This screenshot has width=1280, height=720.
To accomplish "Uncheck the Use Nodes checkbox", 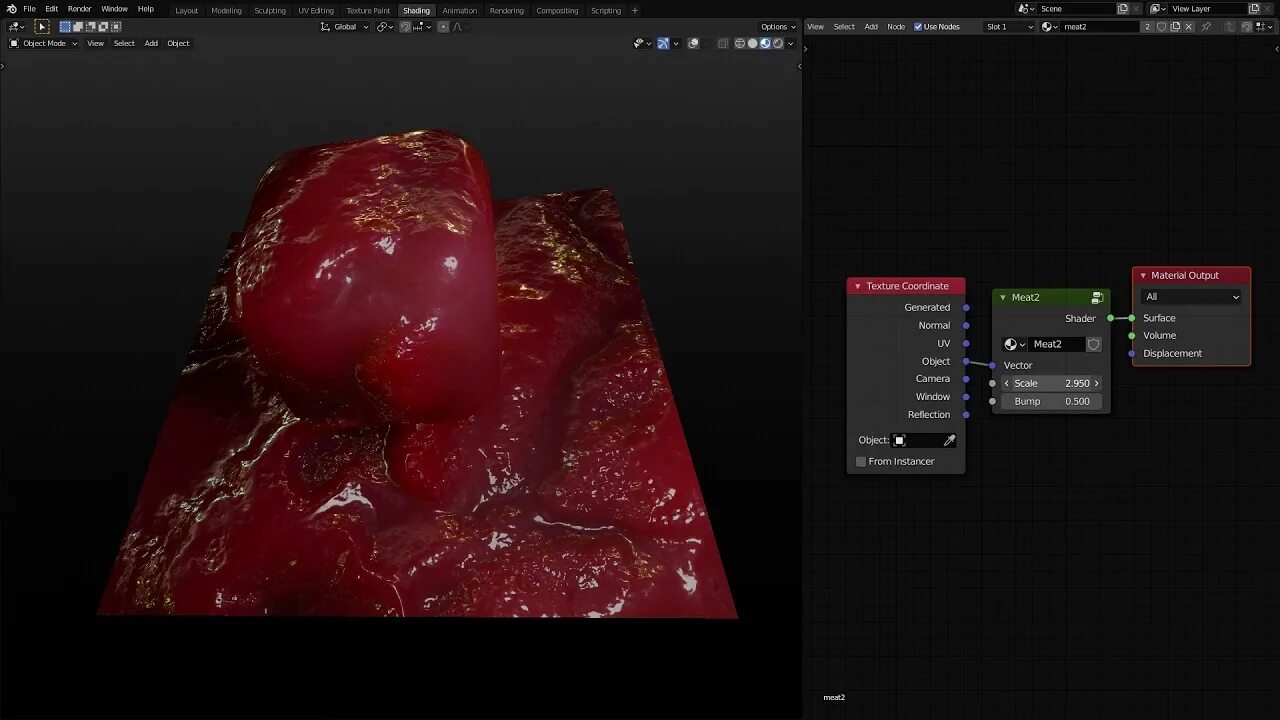I will (918, 27).
